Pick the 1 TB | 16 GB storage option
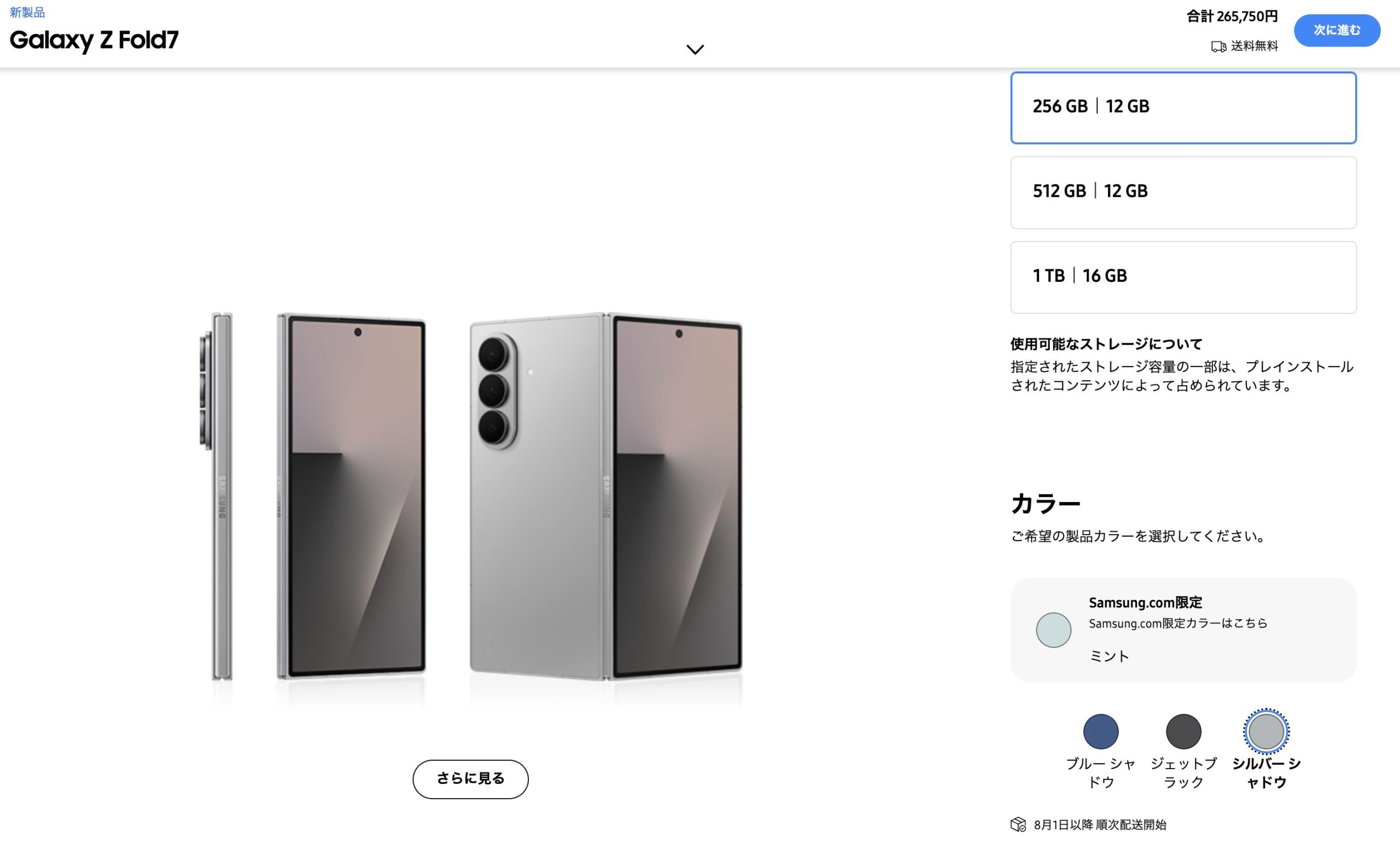 pos(1183,277)
